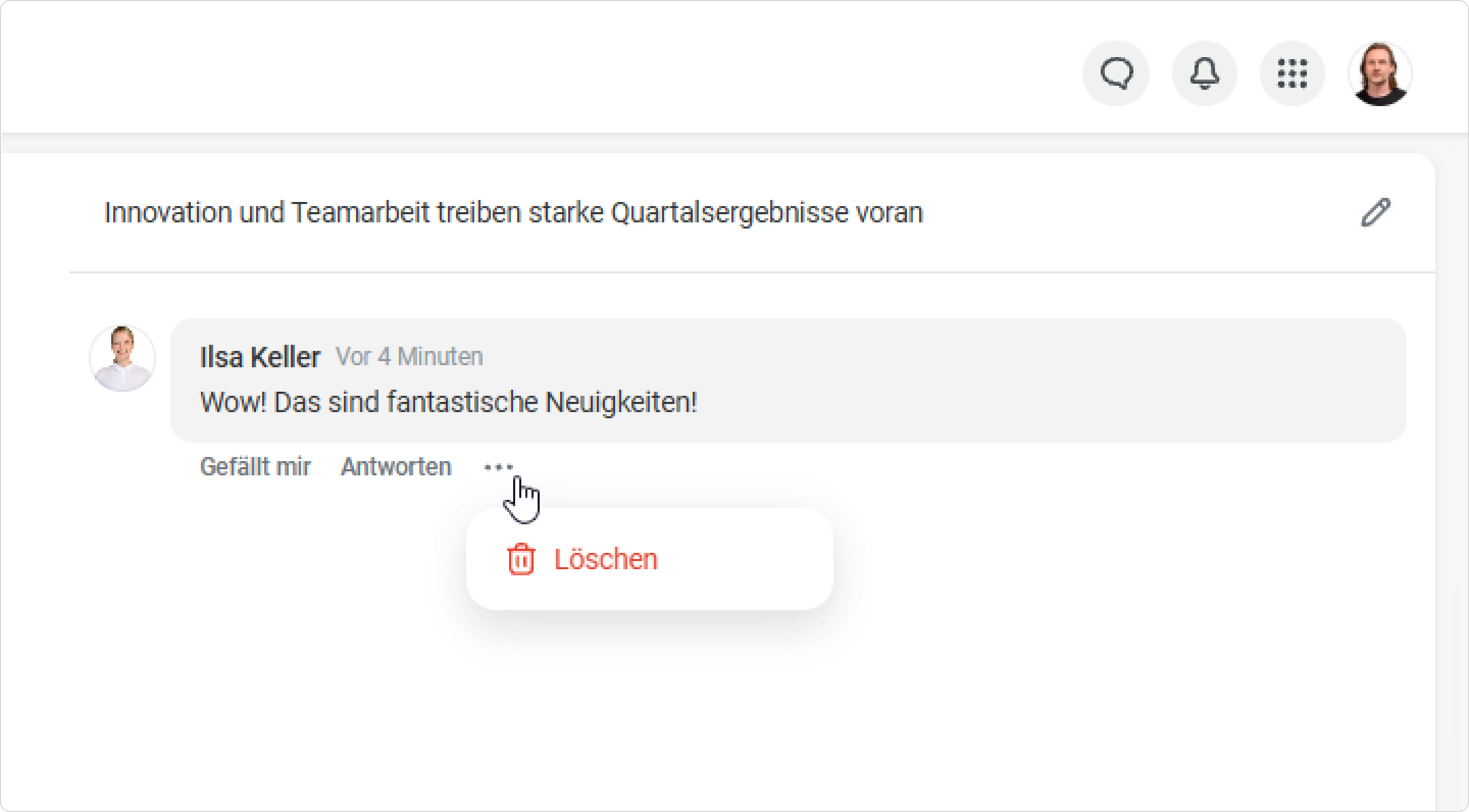Open Ilsa Keller's profile picture
The height and width of the screenshot is (812, 1469).
coord(122,358)
